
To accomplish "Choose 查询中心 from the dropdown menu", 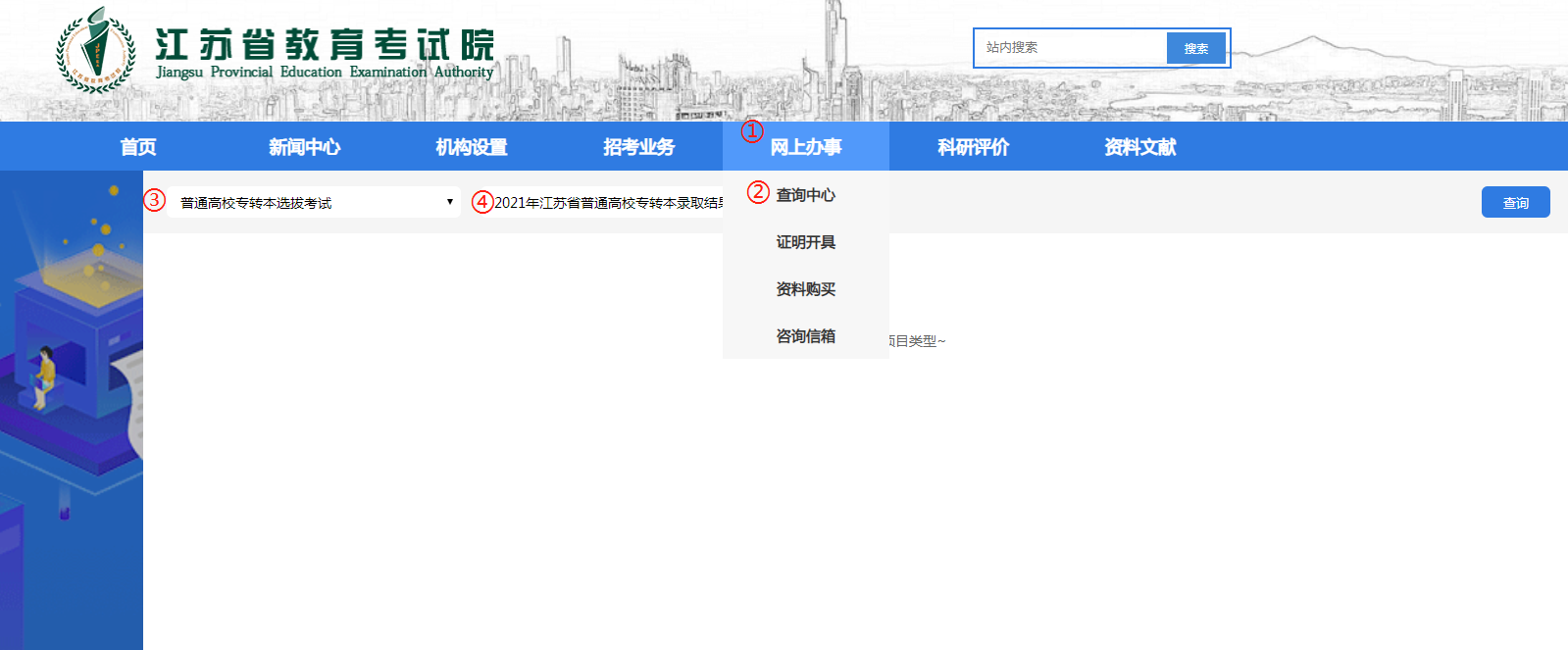I will tap(806, 195).
